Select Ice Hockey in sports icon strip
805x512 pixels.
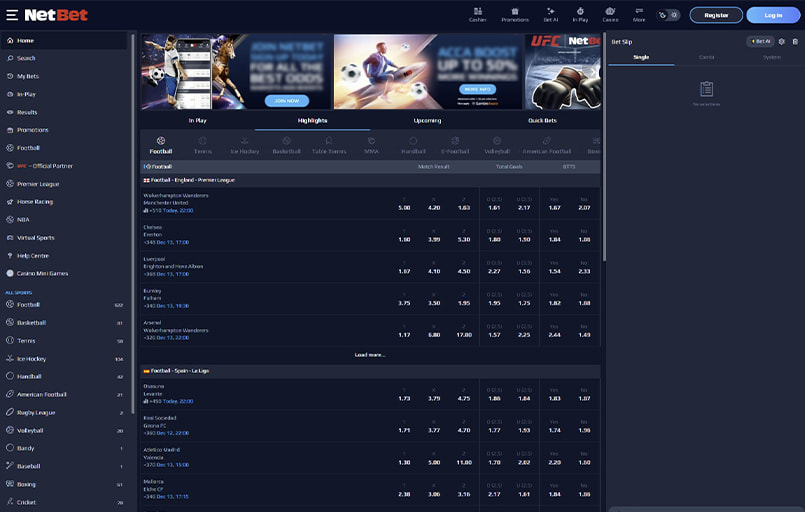pos(244,145)
